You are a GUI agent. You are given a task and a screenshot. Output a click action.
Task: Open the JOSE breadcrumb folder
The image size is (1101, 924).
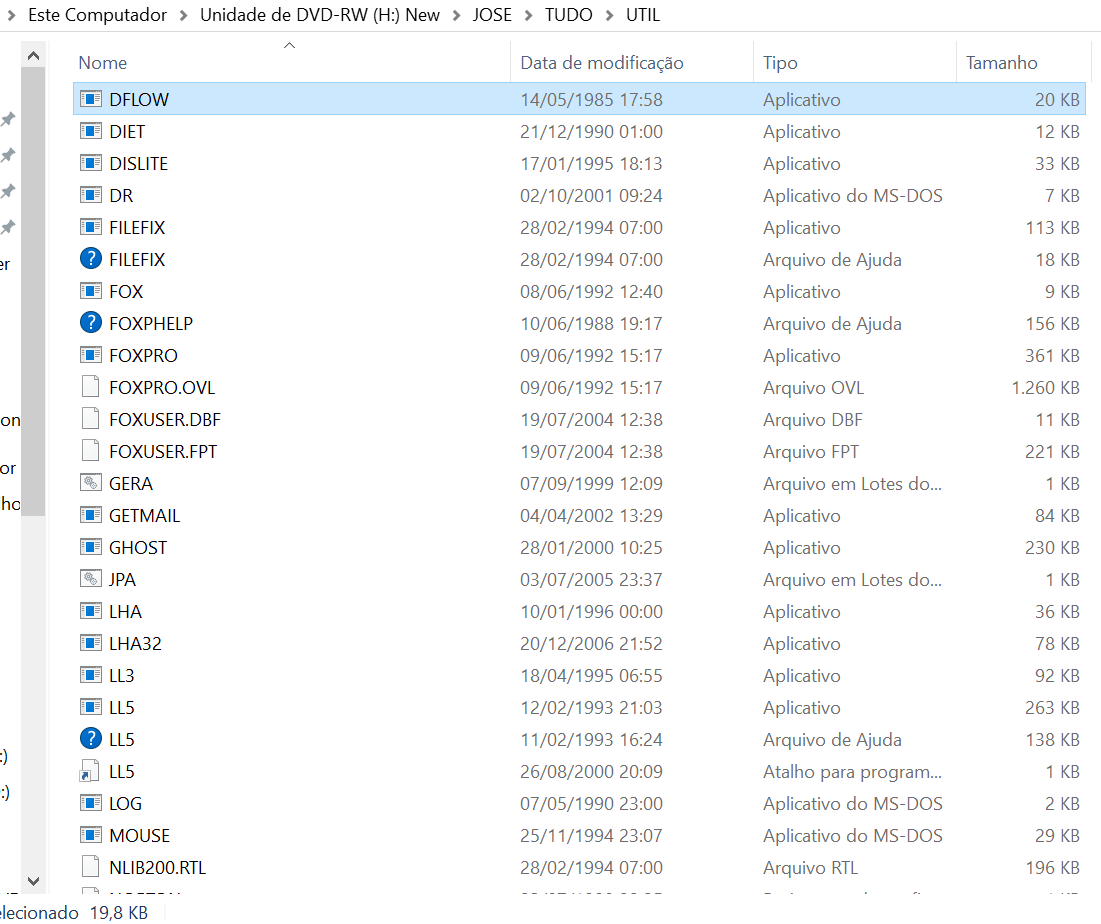tap(492, 15)
